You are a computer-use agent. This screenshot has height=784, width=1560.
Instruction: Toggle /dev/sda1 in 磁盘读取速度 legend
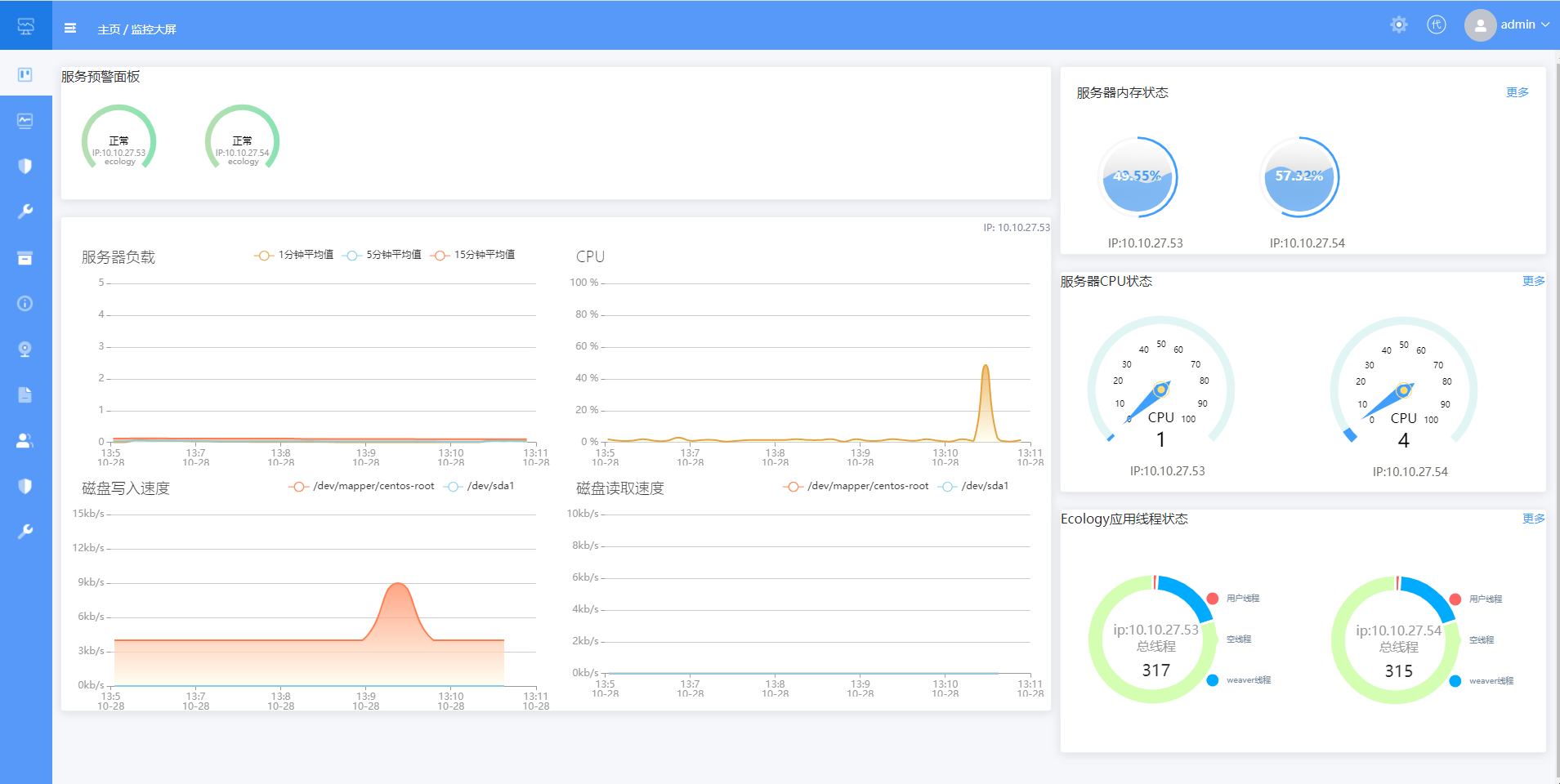tap(973, 486)
